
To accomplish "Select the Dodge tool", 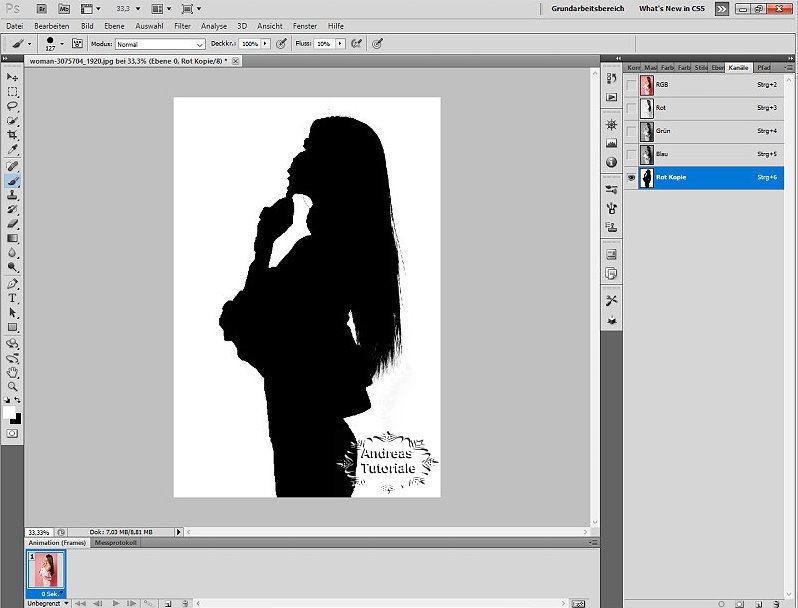I will [12, 267].
